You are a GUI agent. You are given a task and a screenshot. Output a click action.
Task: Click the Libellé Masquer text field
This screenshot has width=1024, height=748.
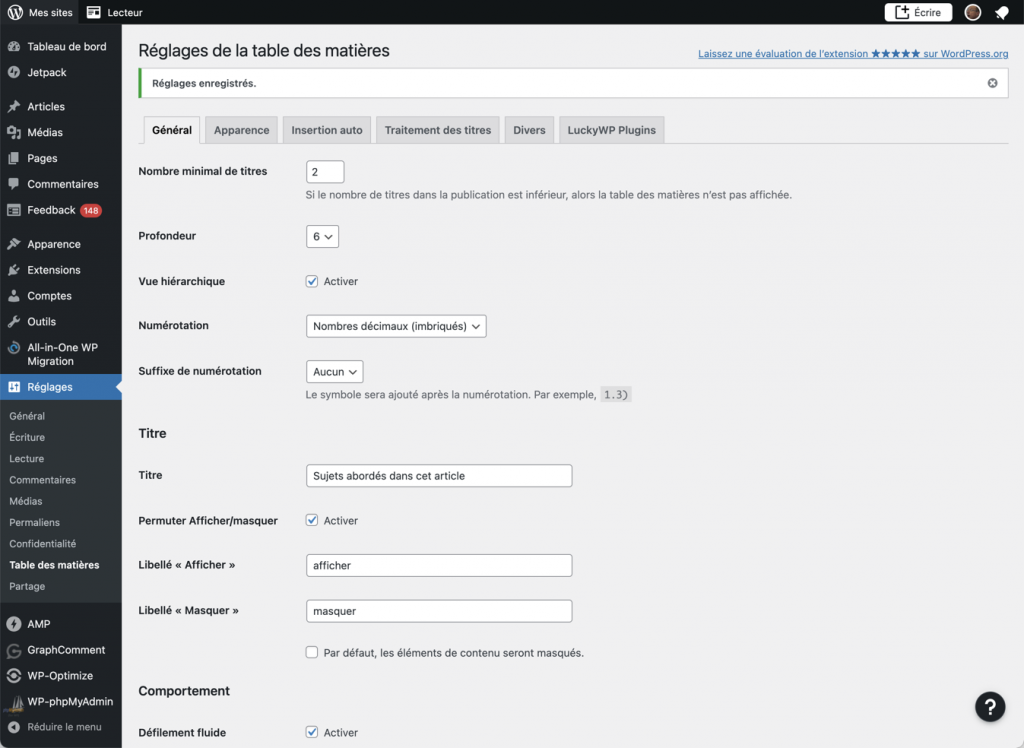439,611
